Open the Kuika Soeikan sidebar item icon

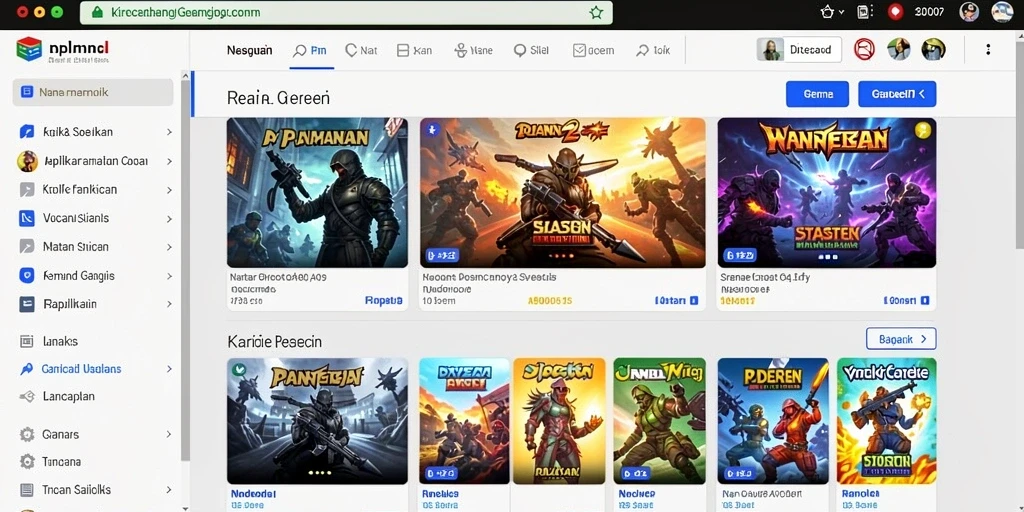point(27,132)
